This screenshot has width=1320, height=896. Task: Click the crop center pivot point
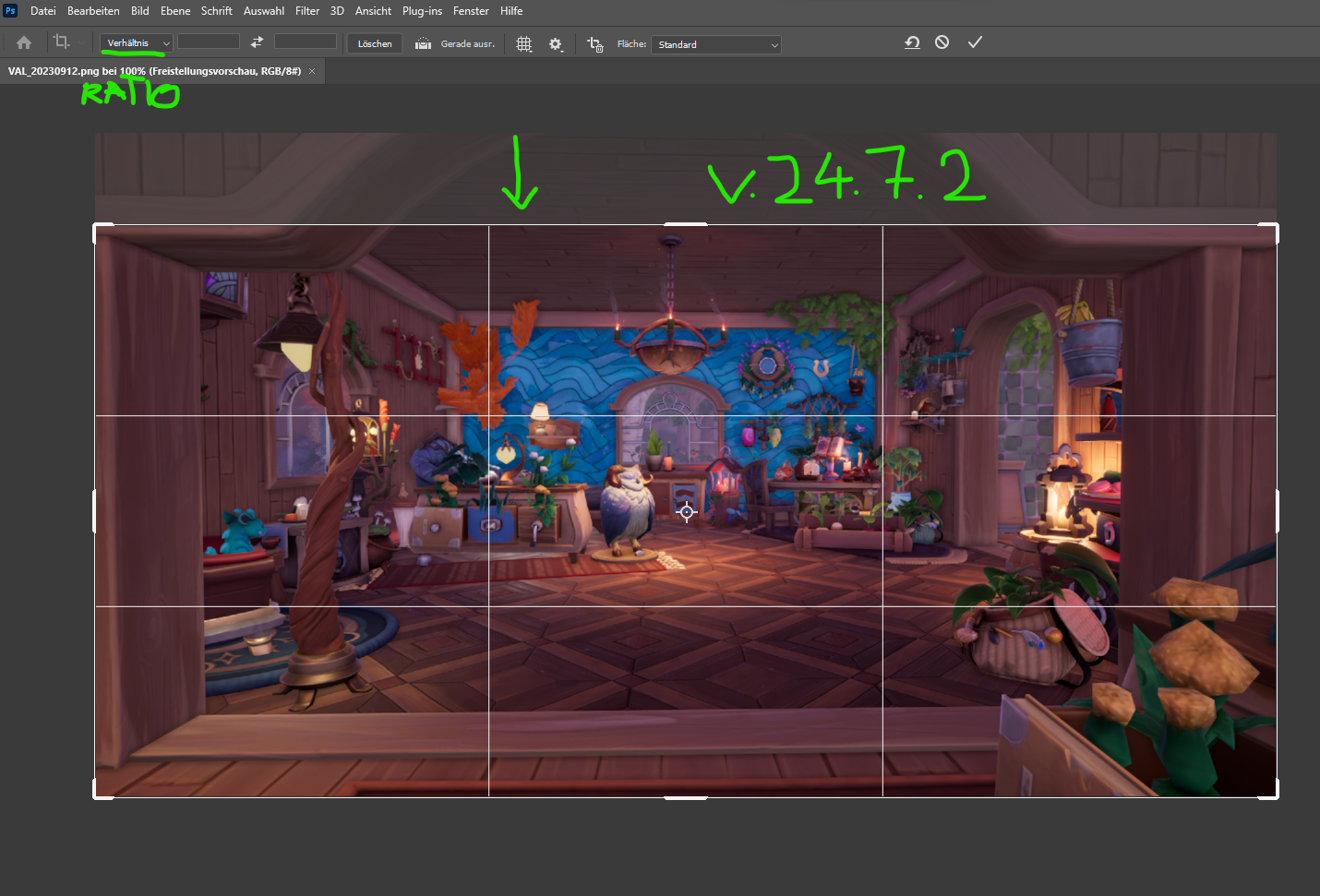tap(686, 511)
